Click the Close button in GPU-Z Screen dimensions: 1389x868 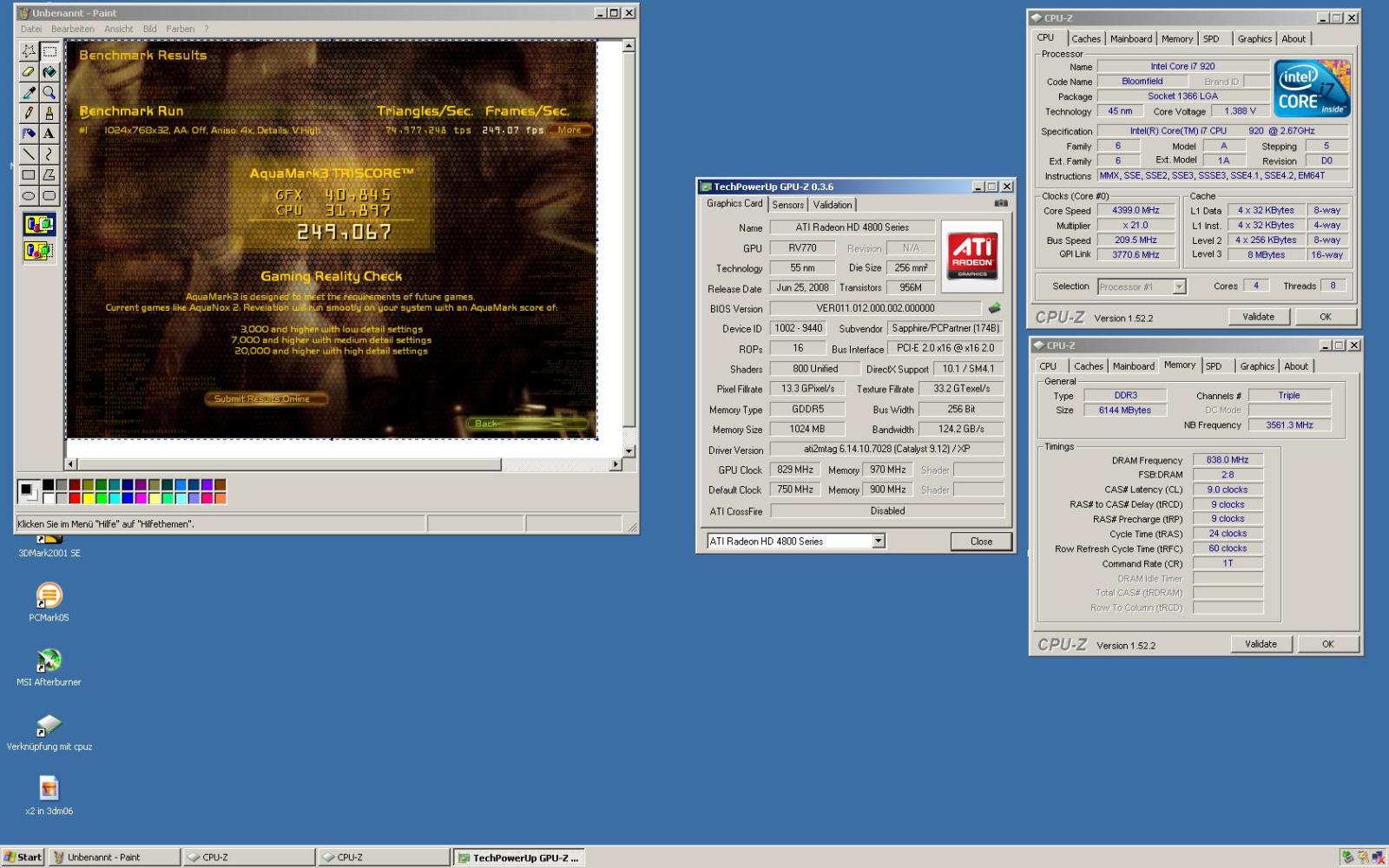point(981,541)
